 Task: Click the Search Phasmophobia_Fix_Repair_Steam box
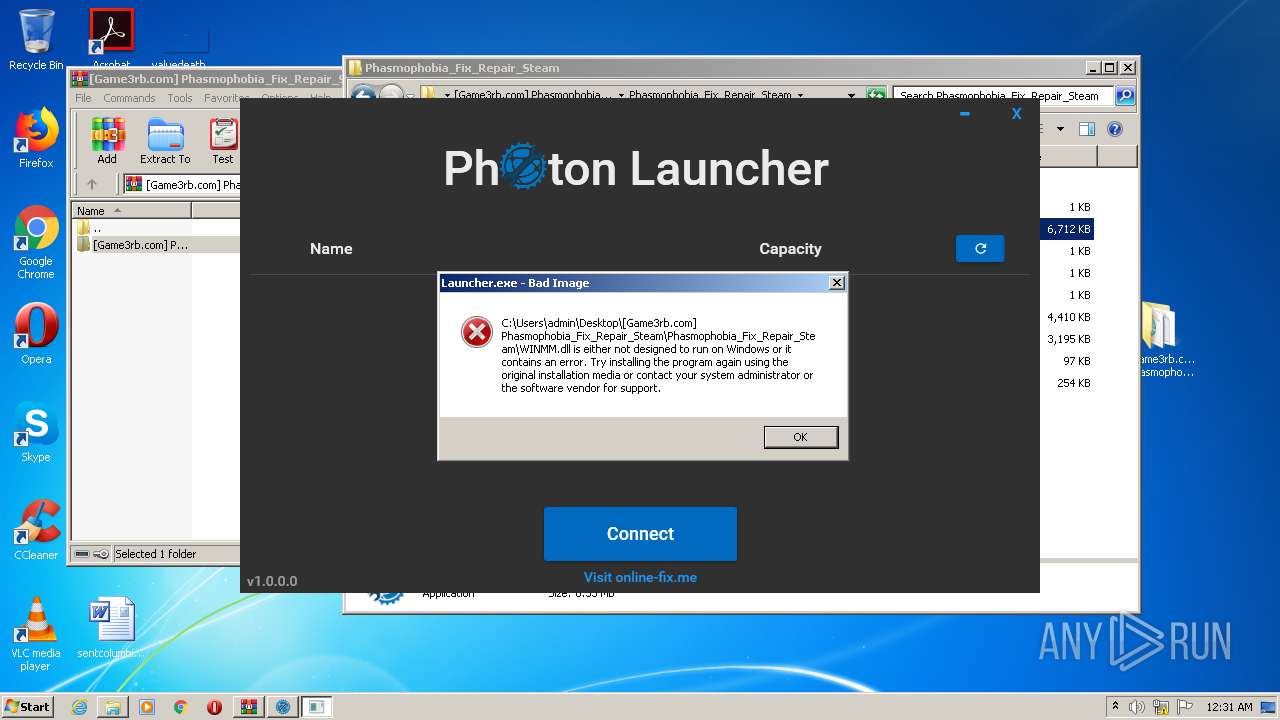(x=1003, y=96)
